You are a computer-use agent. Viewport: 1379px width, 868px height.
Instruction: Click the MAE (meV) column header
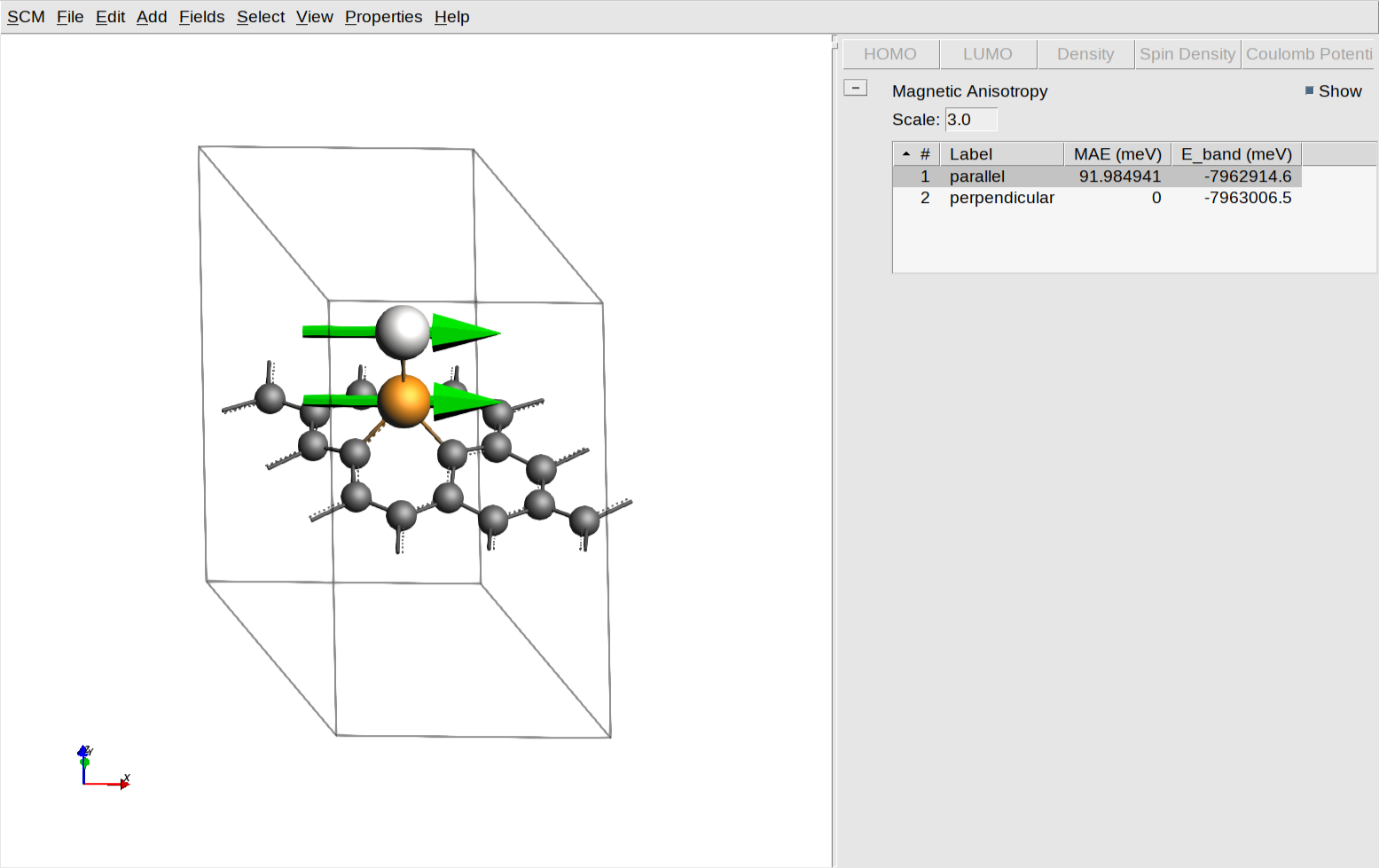coord(1117,153)
